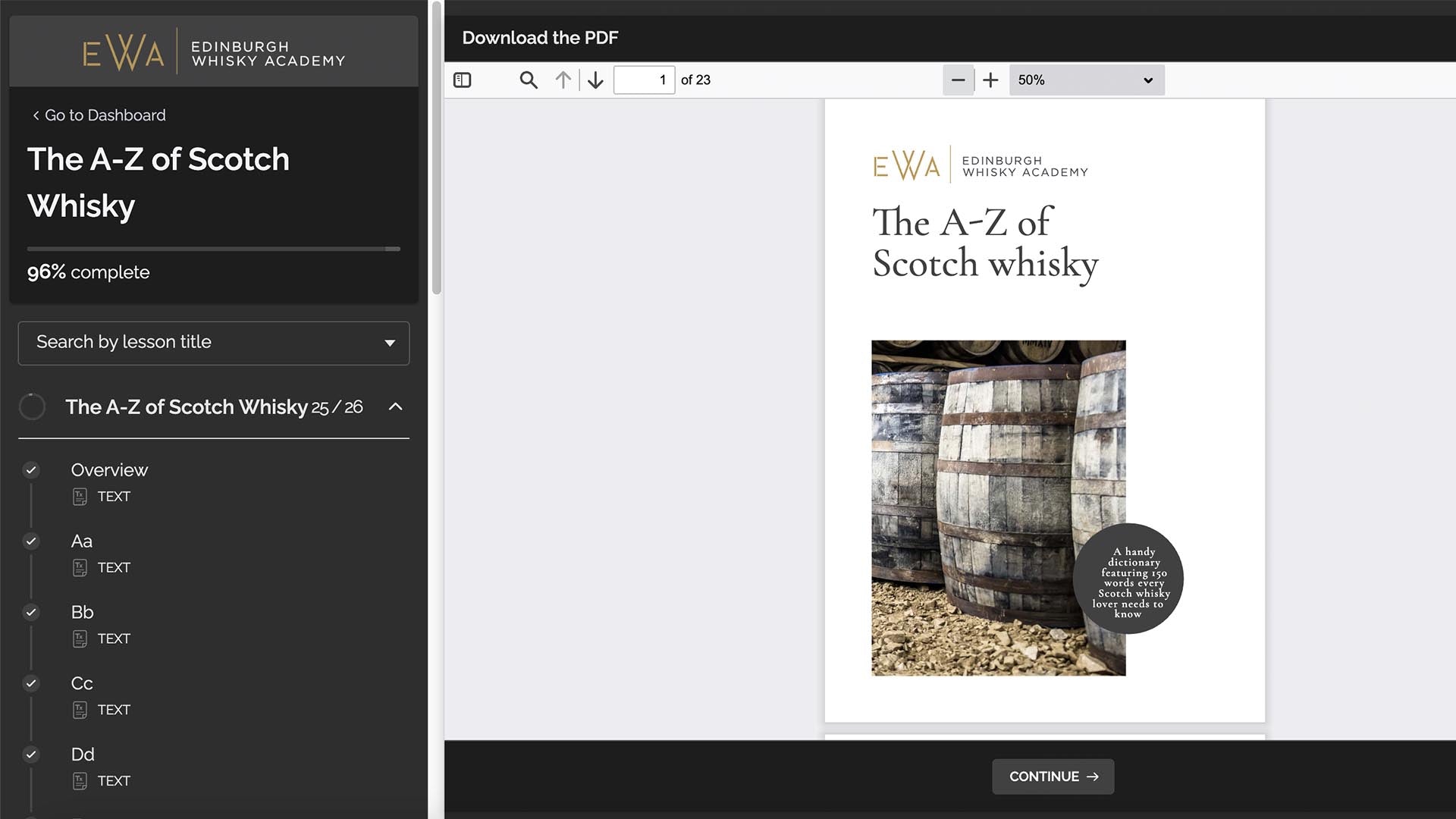
Task: Toggle the Aa lesson completion checkmark
Action: 31,541
